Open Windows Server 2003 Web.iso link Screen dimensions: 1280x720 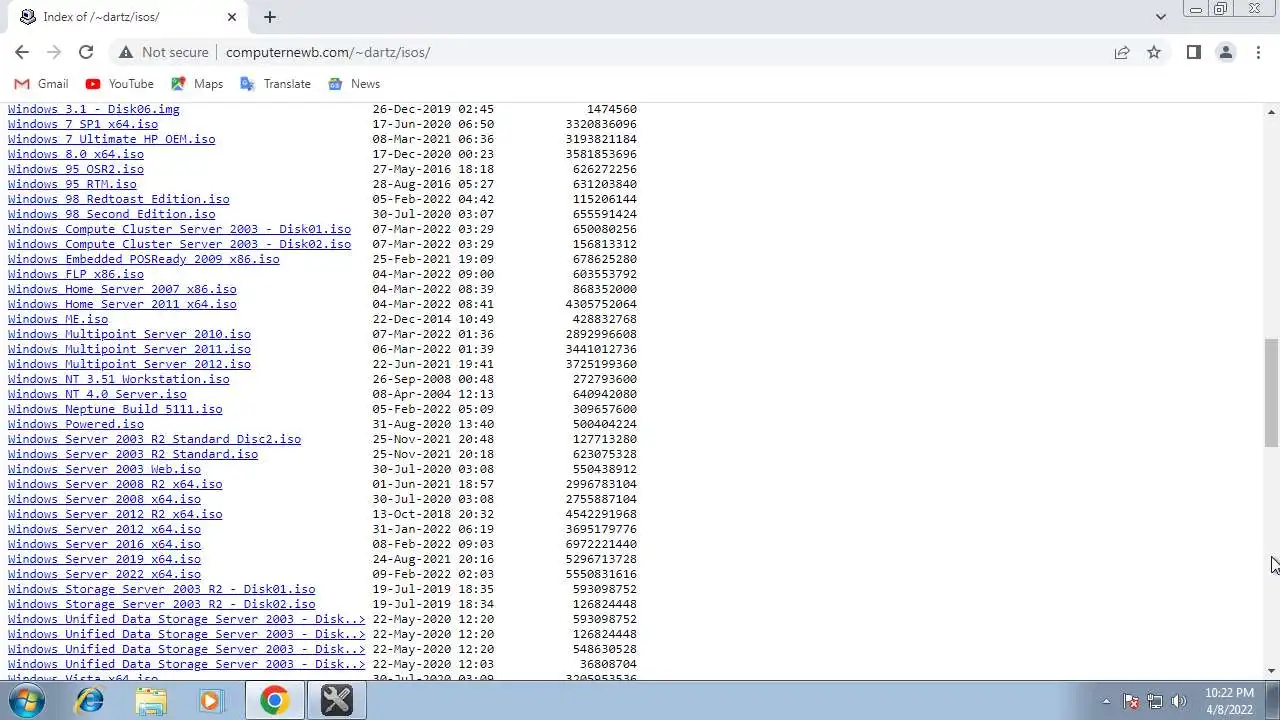(x=104, y=469)
